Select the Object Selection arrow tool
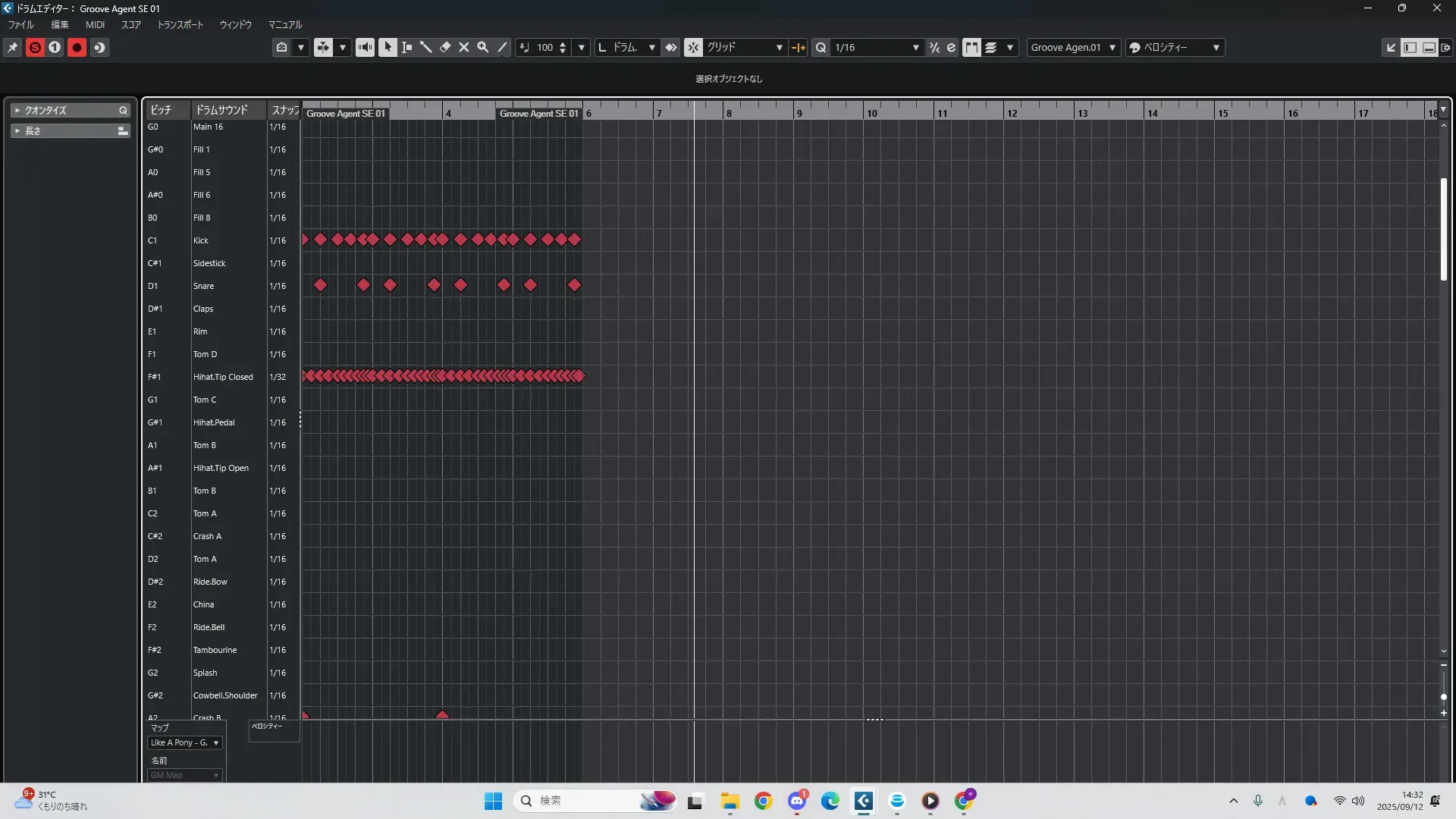The height and width of the screenshot is (819, 1456). coord(388,47)
